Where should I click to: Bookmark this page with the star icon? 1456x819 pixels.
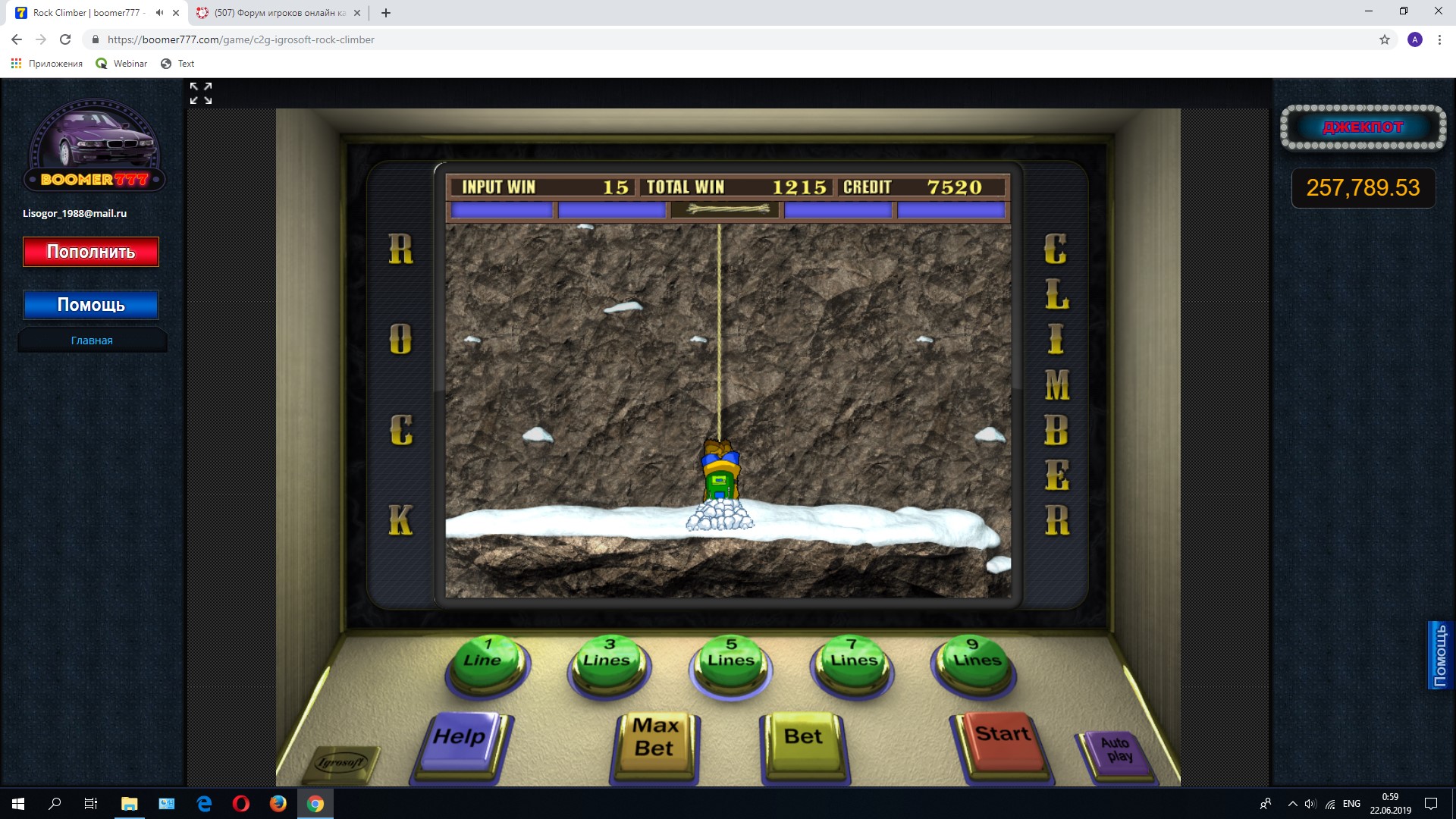(1384, 39)
